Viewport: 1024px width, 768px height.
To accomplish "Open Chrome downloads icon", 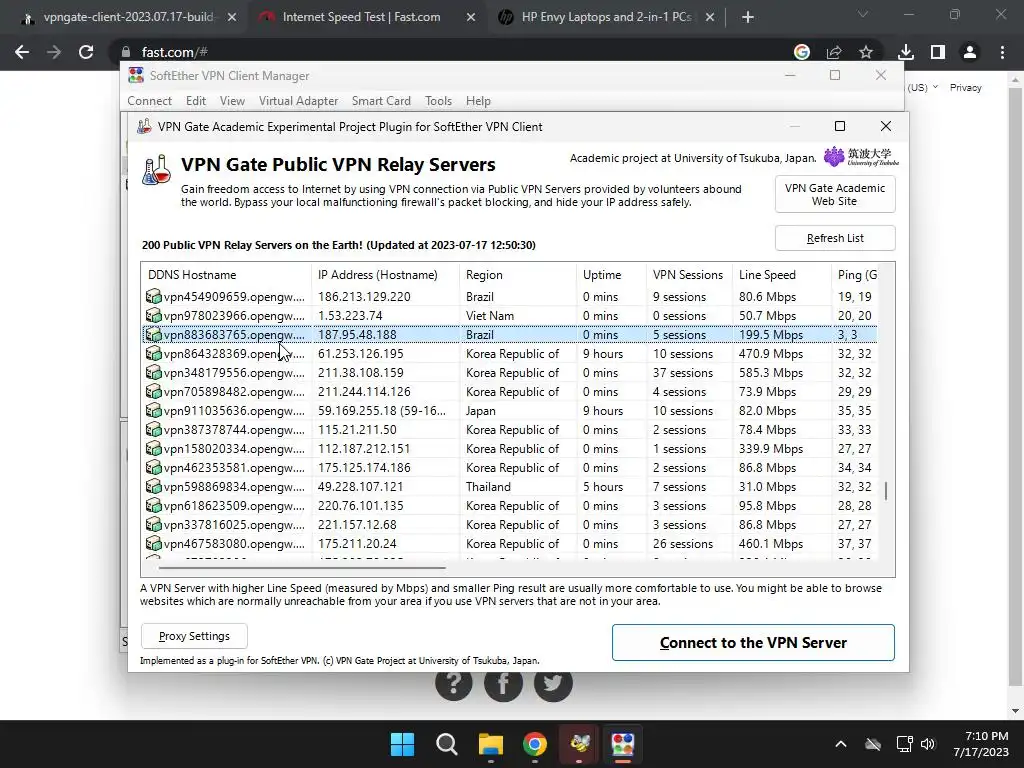I will [x=906, y=52].
